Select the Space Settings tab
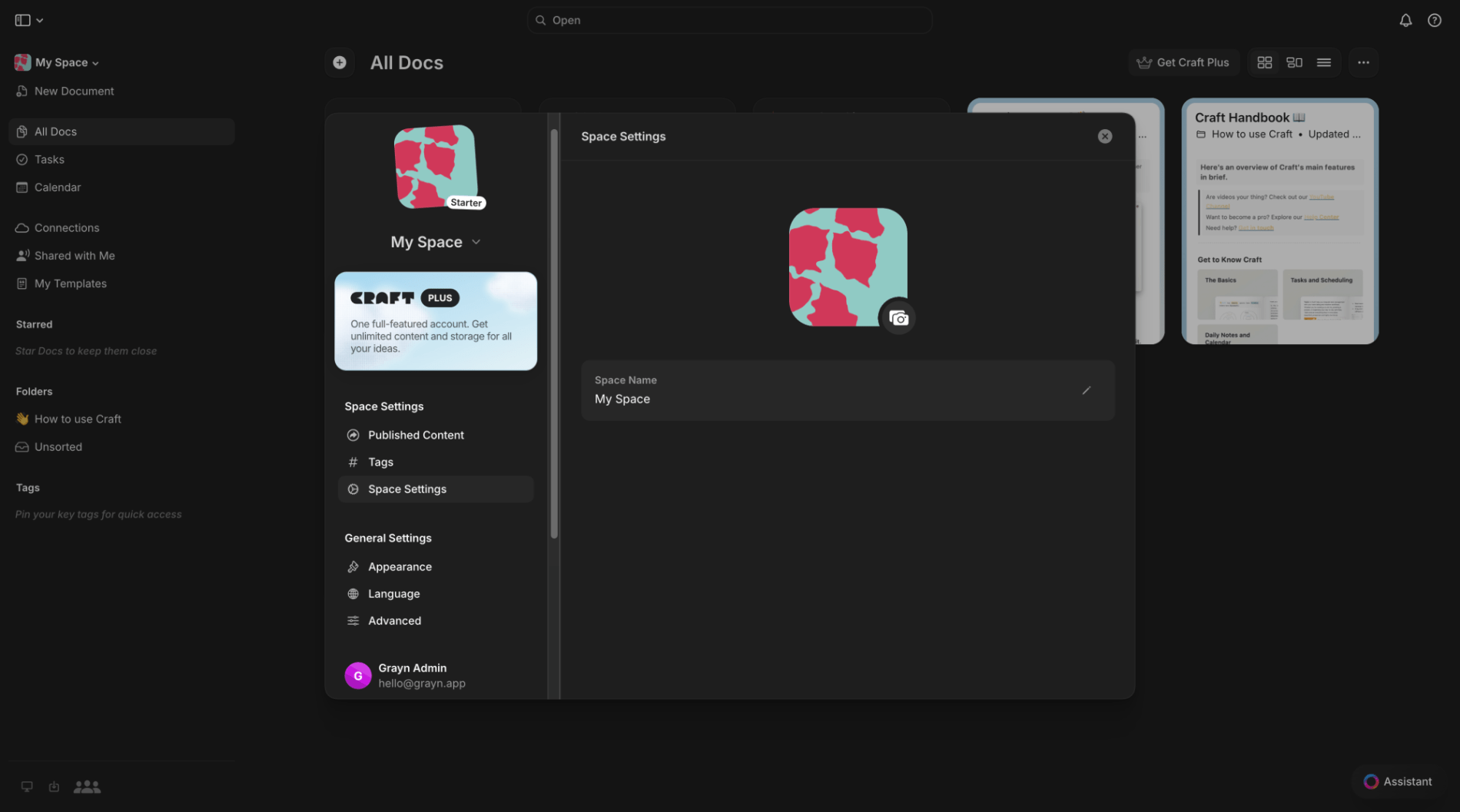This screenshot has width=1460, height=812. coord(436,489)
